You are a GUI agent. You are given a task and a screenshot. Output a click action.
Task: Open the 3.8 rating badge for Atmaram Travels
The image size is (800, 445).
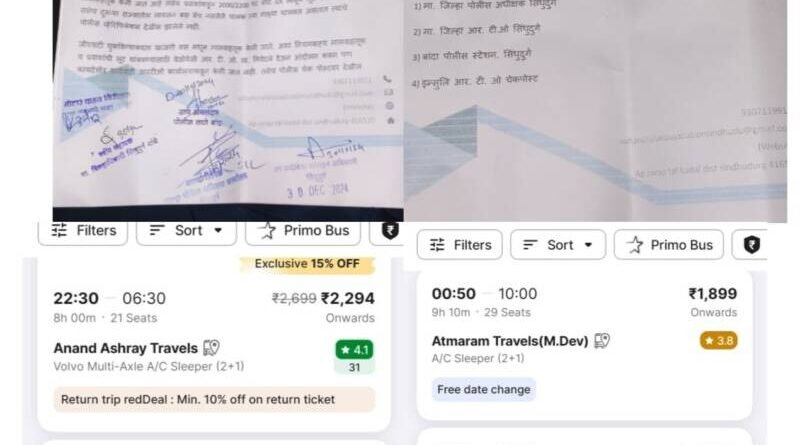[718, 340]
